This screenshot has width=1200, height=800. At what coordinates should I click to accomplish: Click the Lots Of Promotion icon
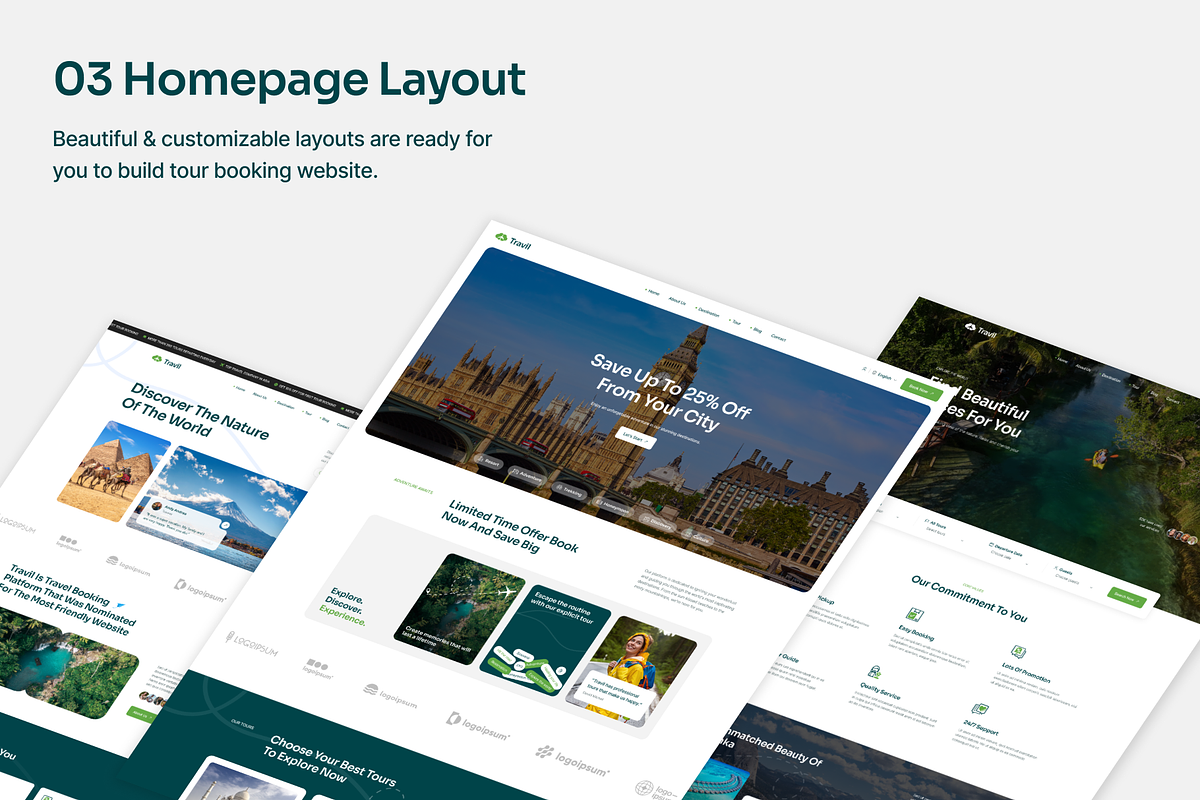pyautogui.click(x=1017, y=651)
